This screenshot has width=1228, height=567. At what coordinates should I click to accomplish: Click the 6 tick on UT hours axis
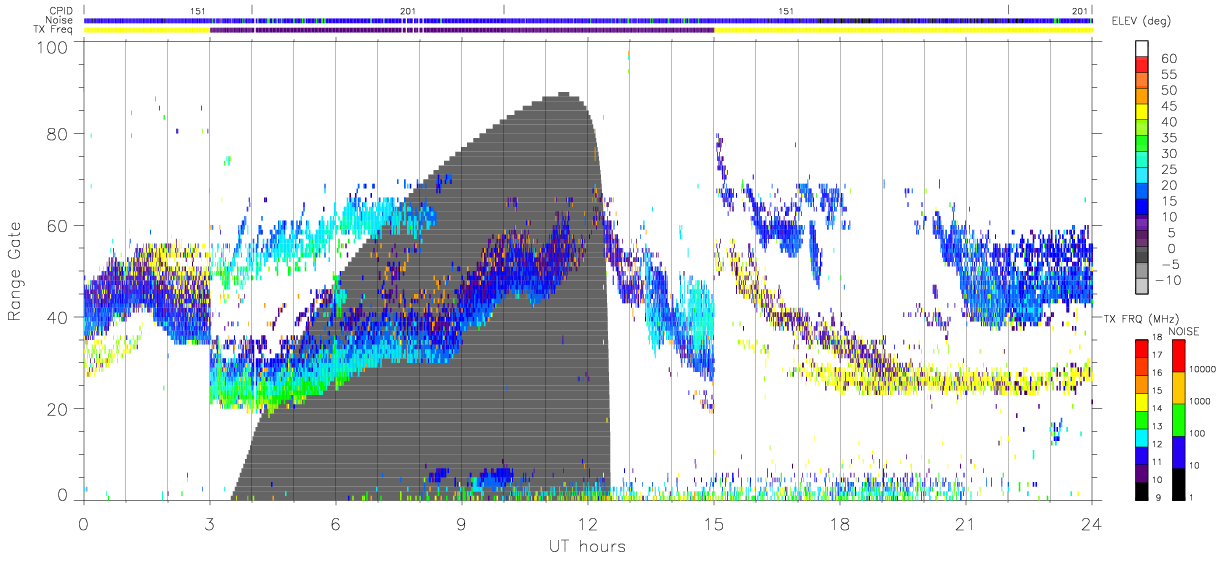pyautogui.click(x=336, y=524)
